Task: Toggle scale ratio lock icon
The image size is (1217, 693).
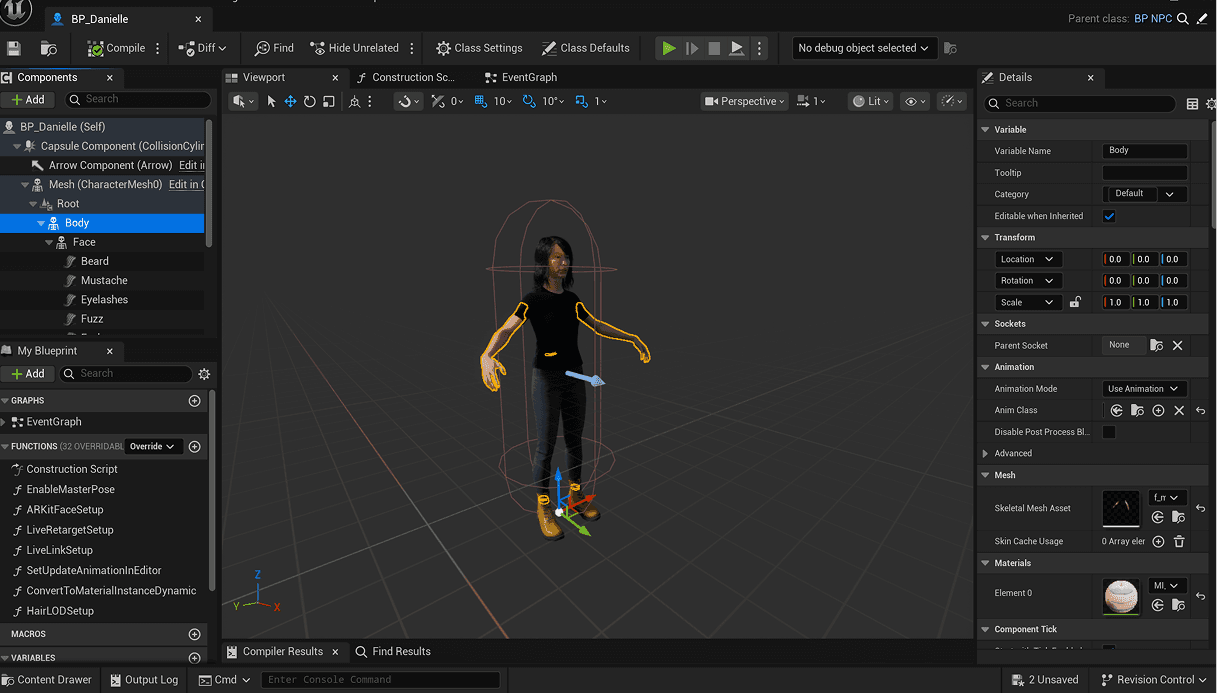Action: coord(1075,302)
